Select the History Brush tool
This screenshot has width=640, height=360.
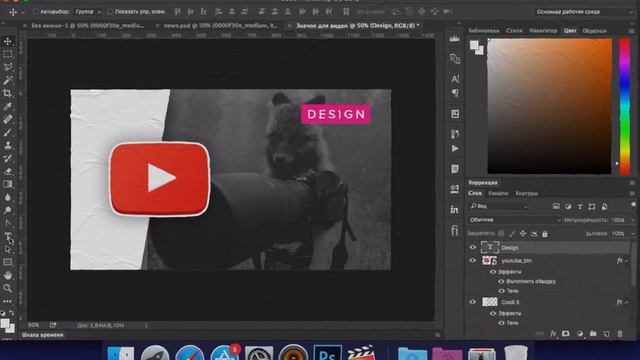[7, 158]
